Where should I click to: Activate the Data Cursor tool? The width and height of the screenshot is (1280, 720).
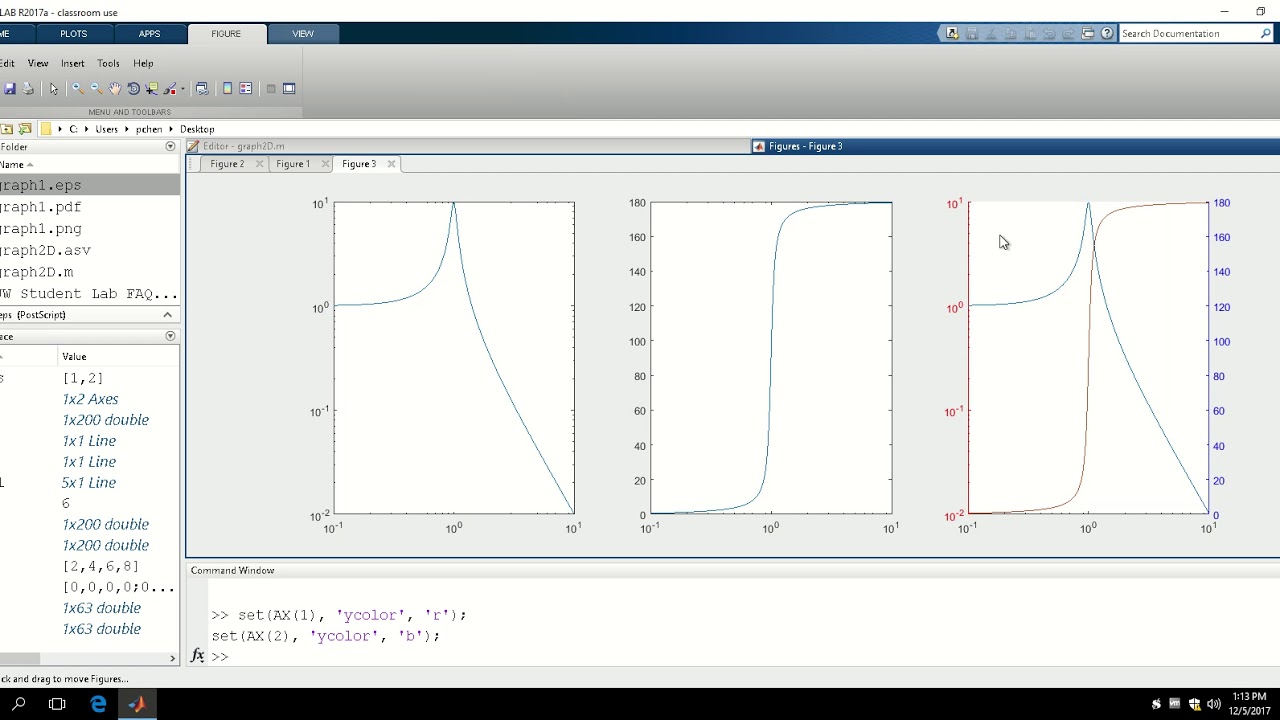pyautogui.click(x=152, y=89)
